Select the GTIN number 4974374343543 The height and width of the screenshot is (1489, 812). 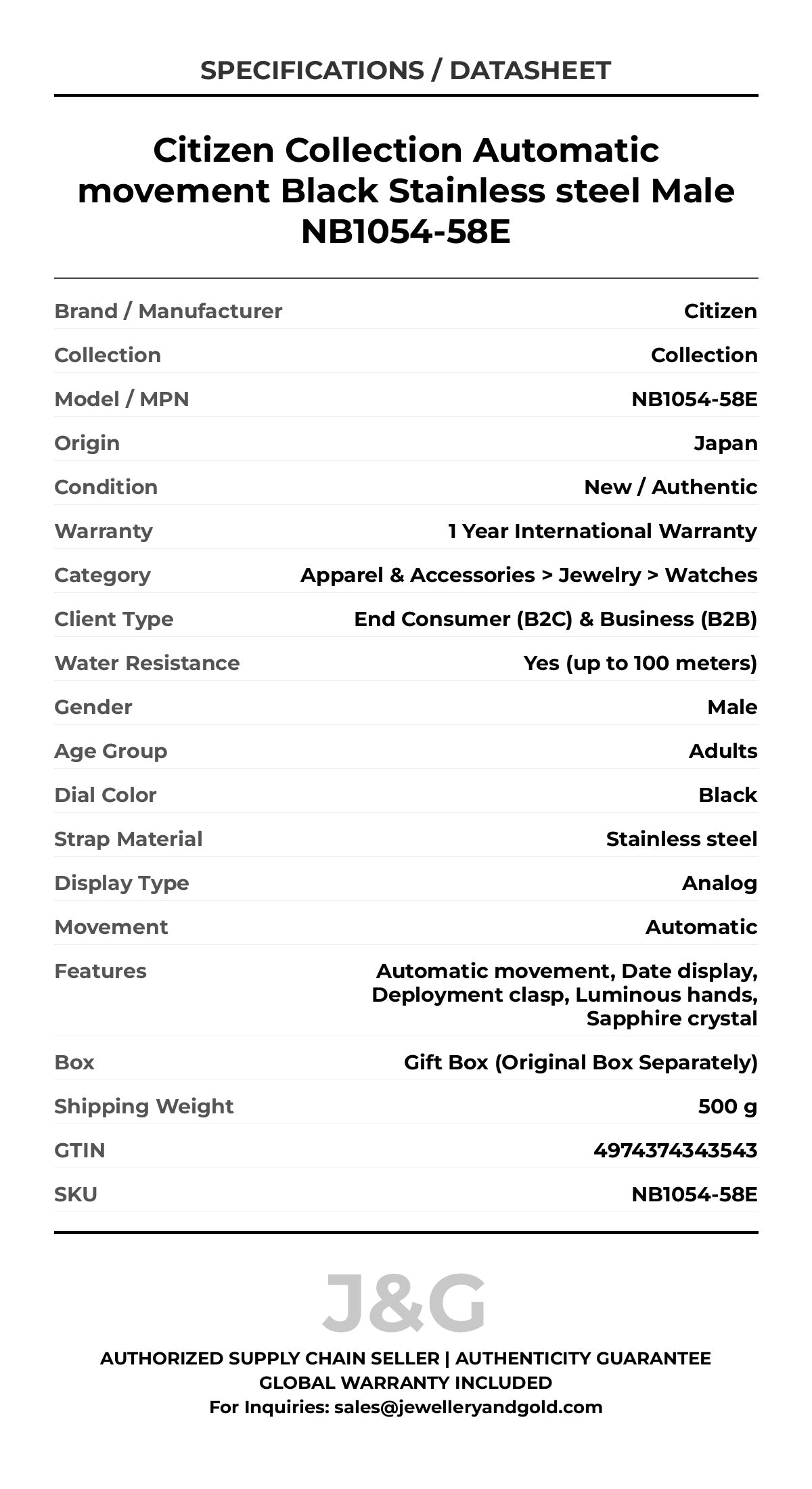click(675, 1151)
